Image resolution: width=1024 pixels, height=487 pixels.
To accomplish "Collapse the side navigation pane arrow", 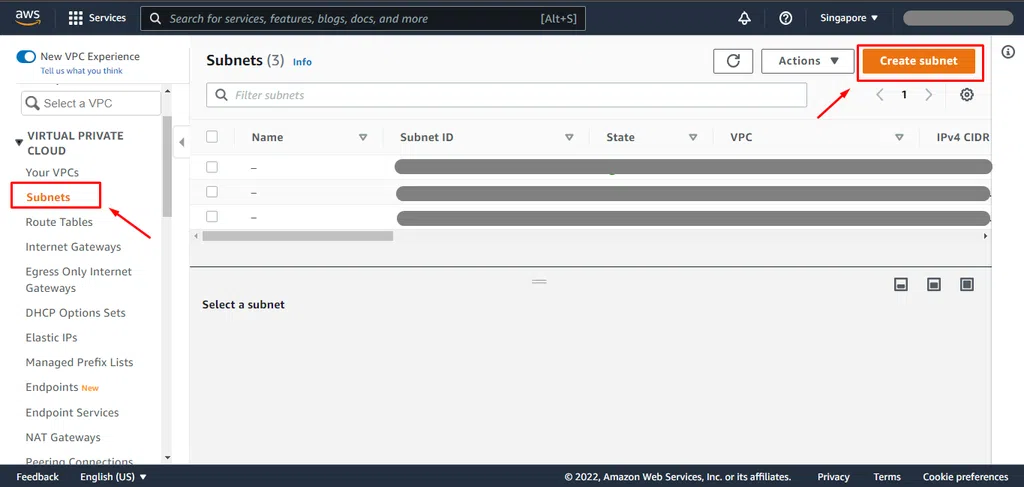I will [x=182, y=142].
